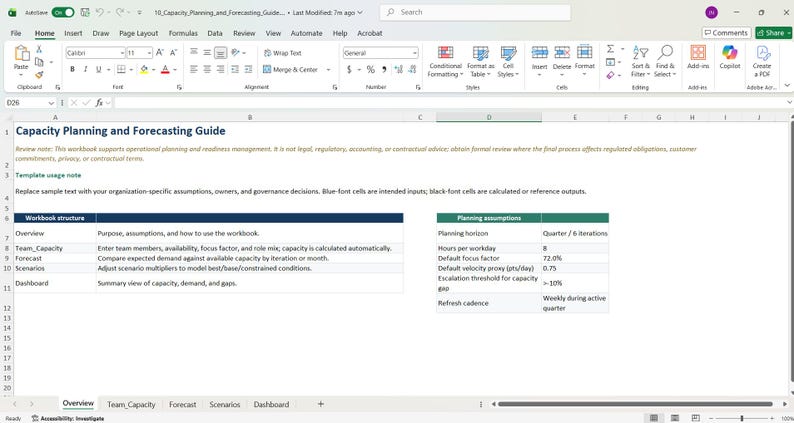Screen dimensions: 794x423
Task: Click the Cut scissors icon
Action: click(39, 50)
